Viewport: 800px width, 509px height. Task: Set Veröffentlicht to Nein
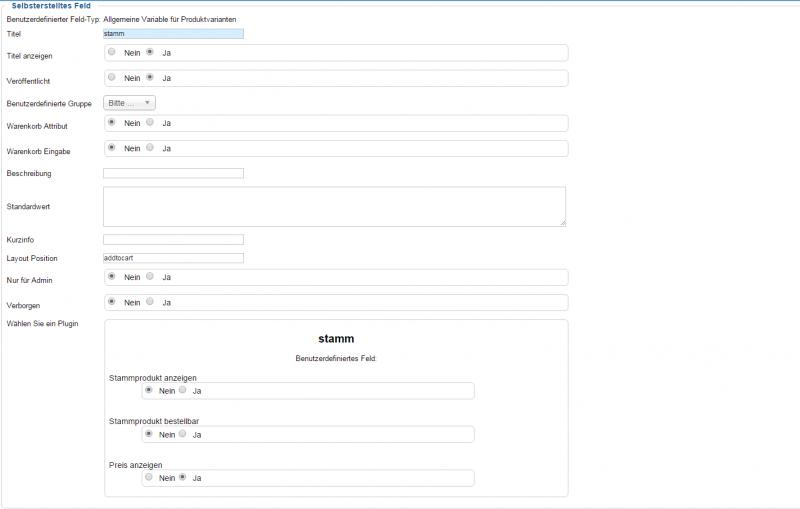pyautogui.click(x=111, y=77)
